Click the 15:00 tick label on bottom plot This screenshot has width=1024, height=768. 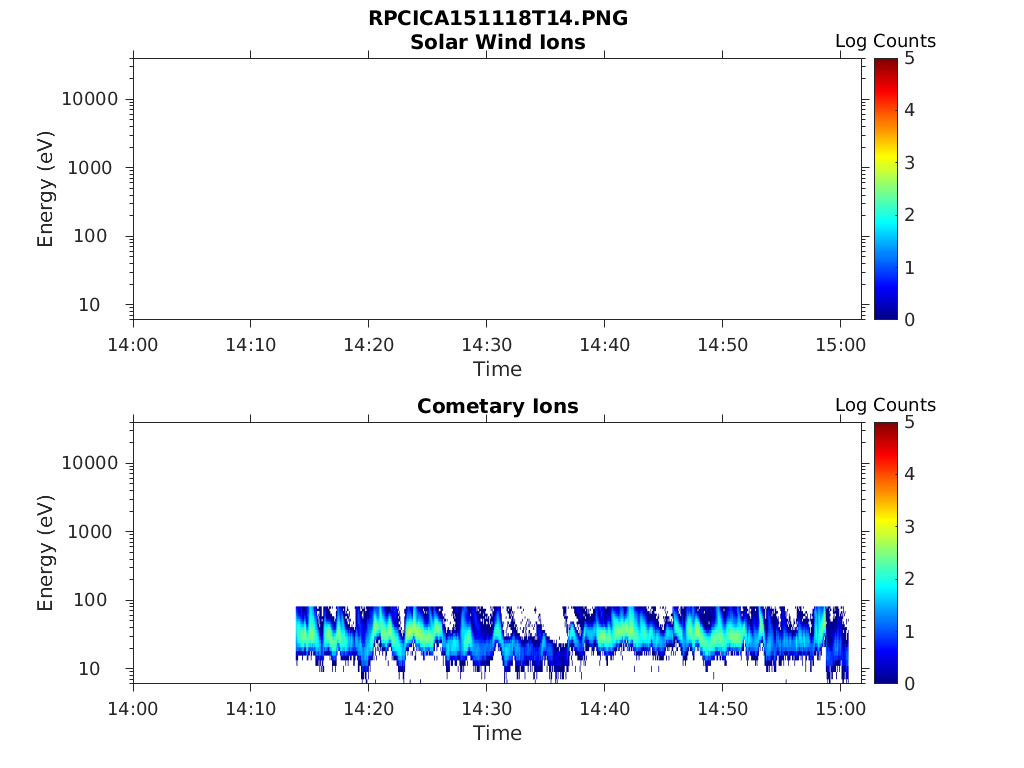[x=840, y=709]
